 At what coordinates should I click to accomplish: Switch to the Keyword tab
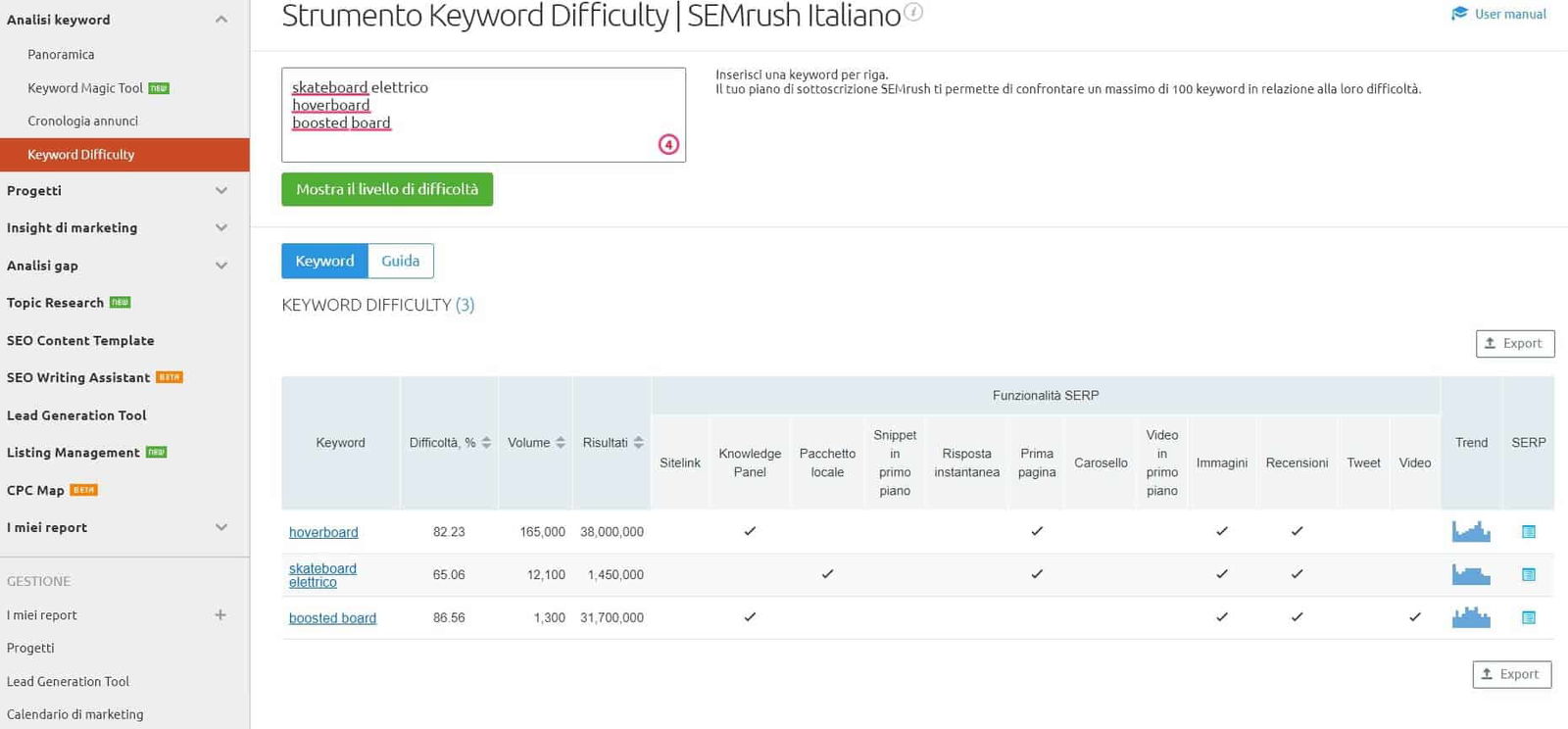pyautogui.click(x=324, y=261)
